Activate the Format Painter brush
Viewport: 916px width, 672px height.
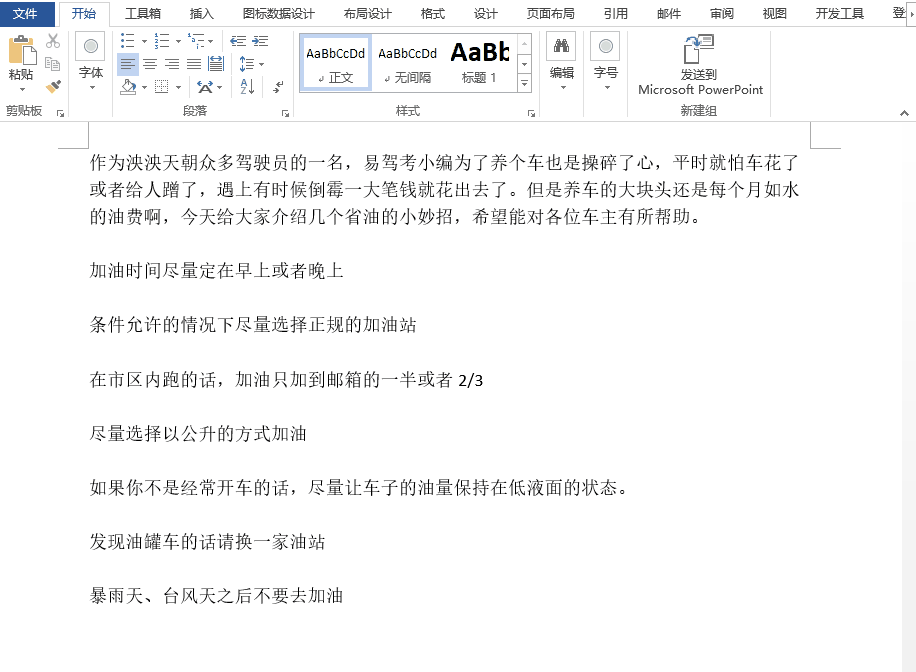(51, 88)
